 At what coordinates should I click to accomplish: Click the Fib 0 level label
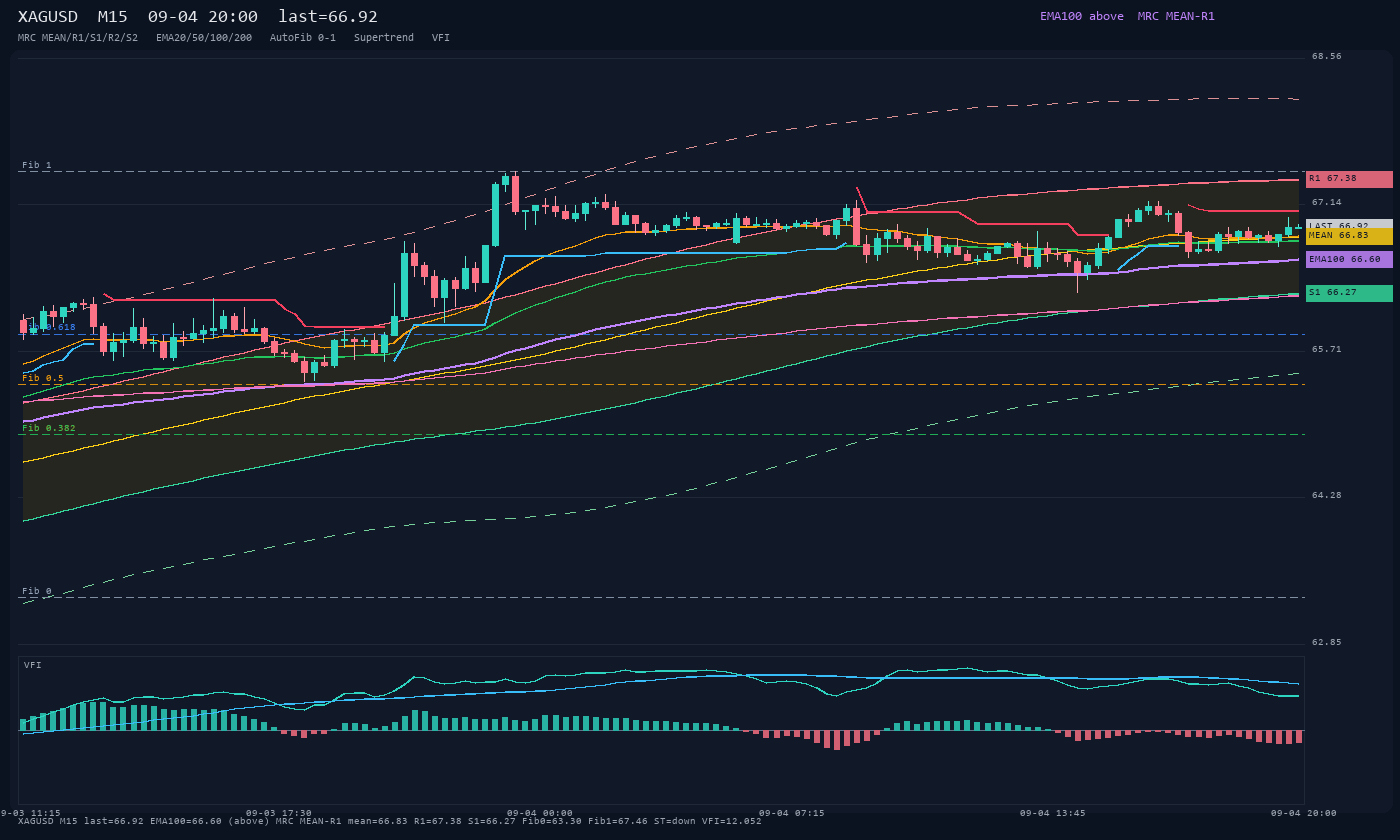pyautogui.click(x=37, y=591)
